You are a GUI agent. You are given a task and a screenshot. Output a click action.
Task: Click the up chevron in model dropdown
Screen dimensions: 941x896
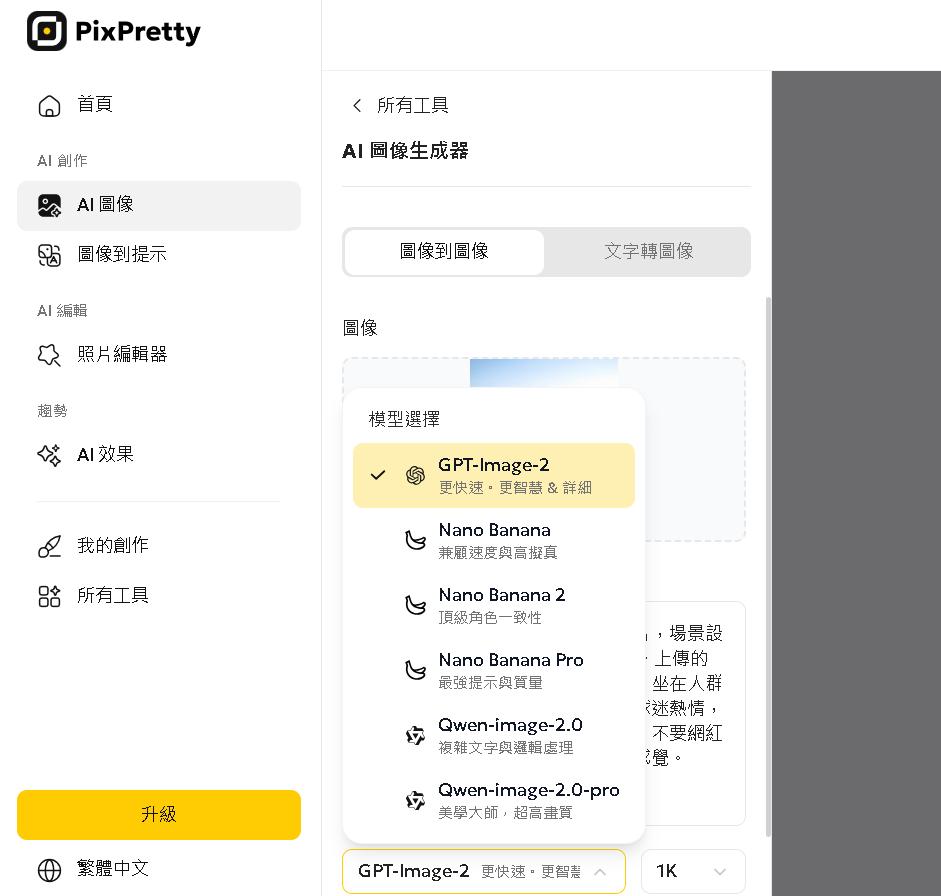coord(600,871)
